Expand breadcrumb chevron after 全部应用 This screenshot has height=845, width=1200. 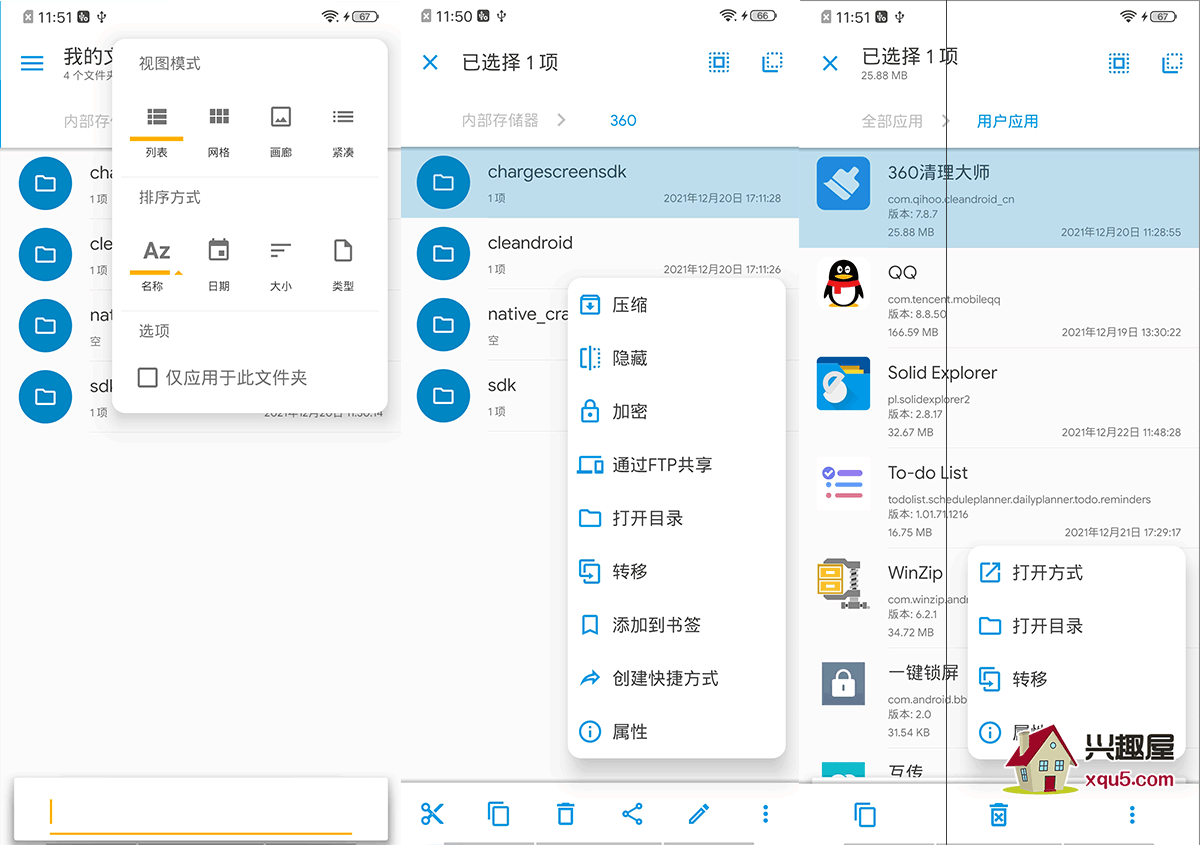945,121
